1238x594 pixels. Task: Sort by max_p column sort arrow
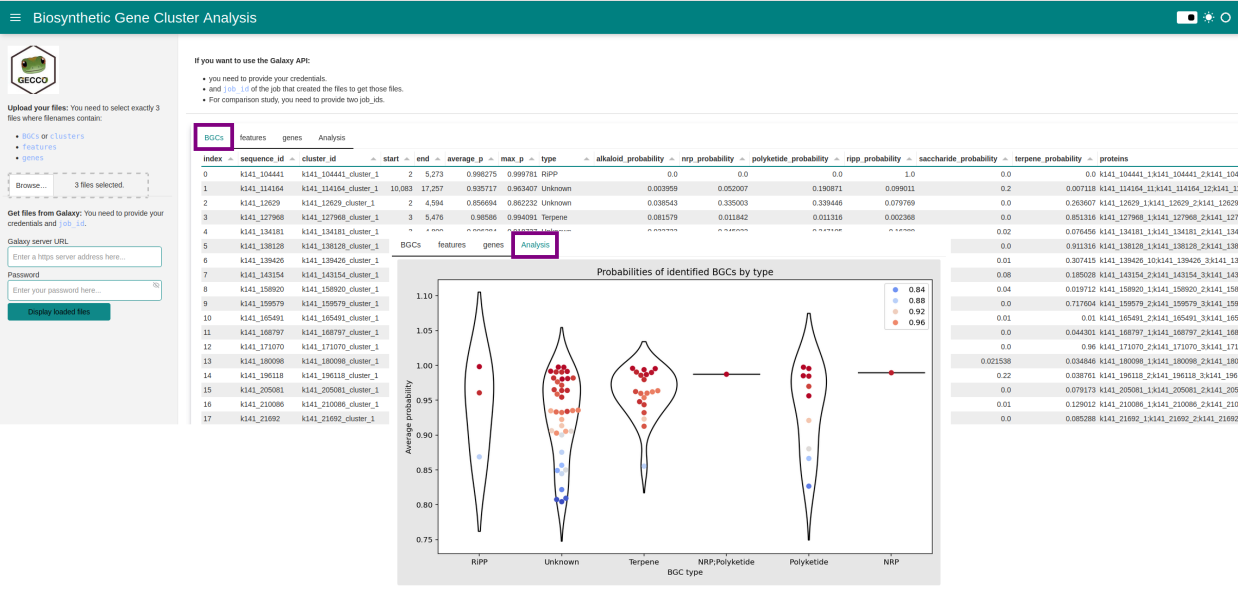click(x=532, y=159)
